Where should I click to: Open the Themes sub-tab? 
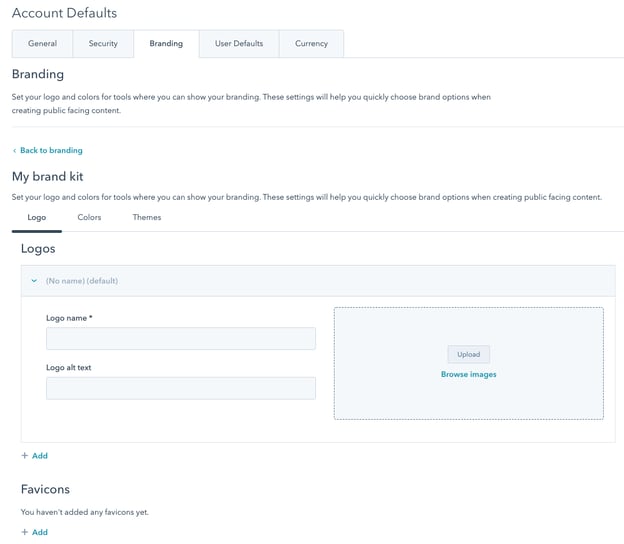pos(147,218)
